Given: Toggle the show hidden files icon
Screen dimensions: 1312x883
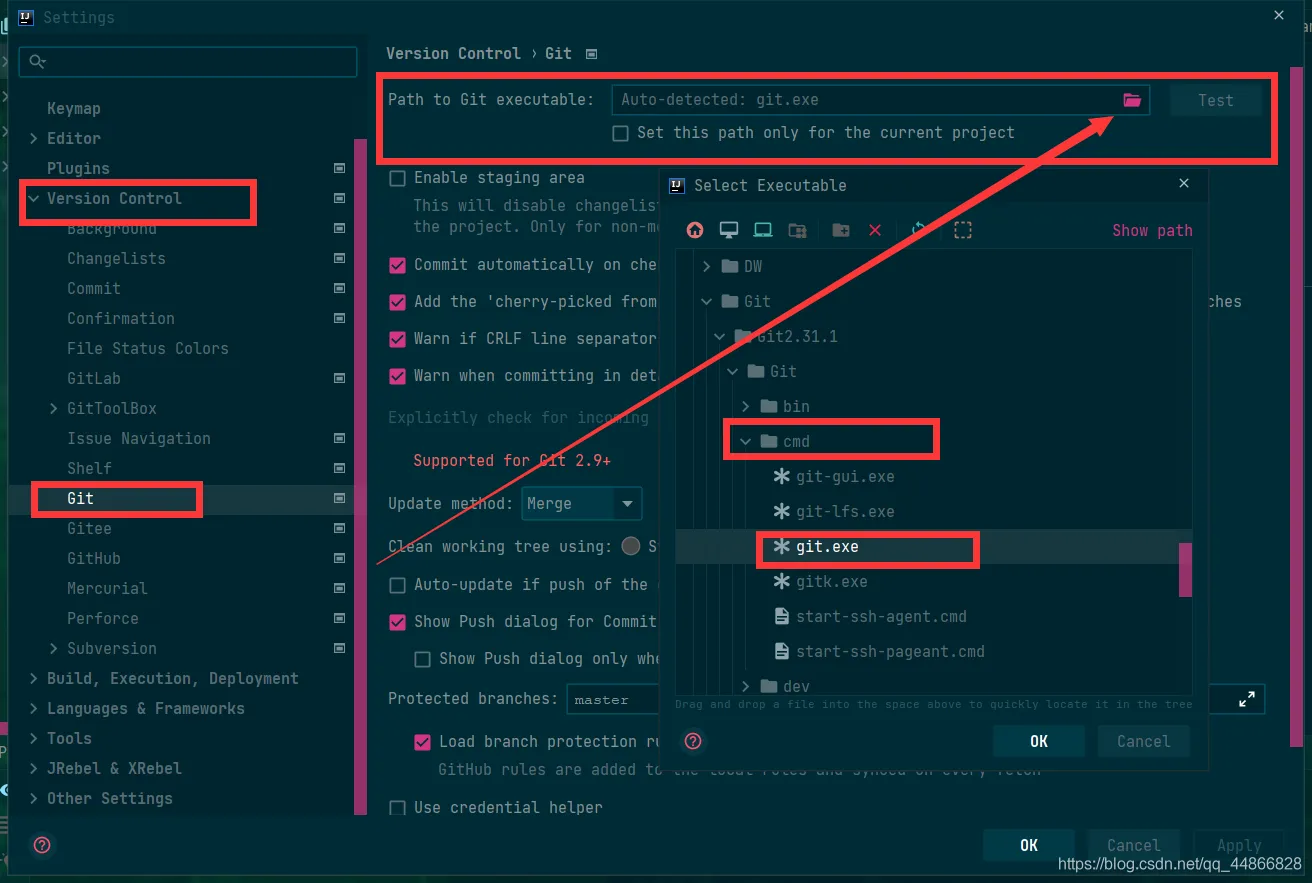Looking at the screenshot, I should pyautogui.click(x=963, y=230).
